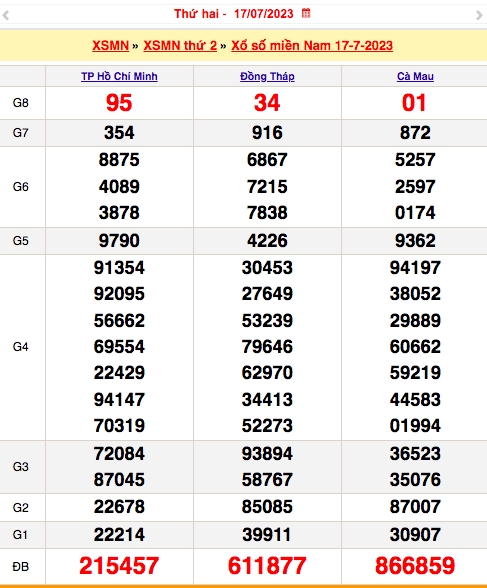
Task: Select G4 number 34413
Action: pyautogui.click(x=267, y=400)
